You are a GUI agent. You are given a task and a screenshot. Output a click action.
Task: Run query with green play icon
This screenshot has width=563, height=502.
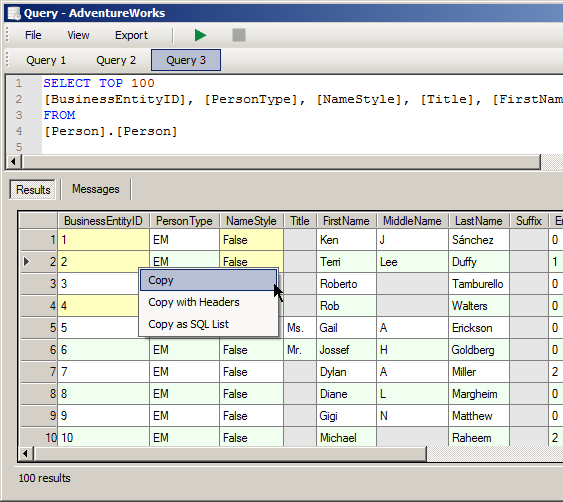200,35
